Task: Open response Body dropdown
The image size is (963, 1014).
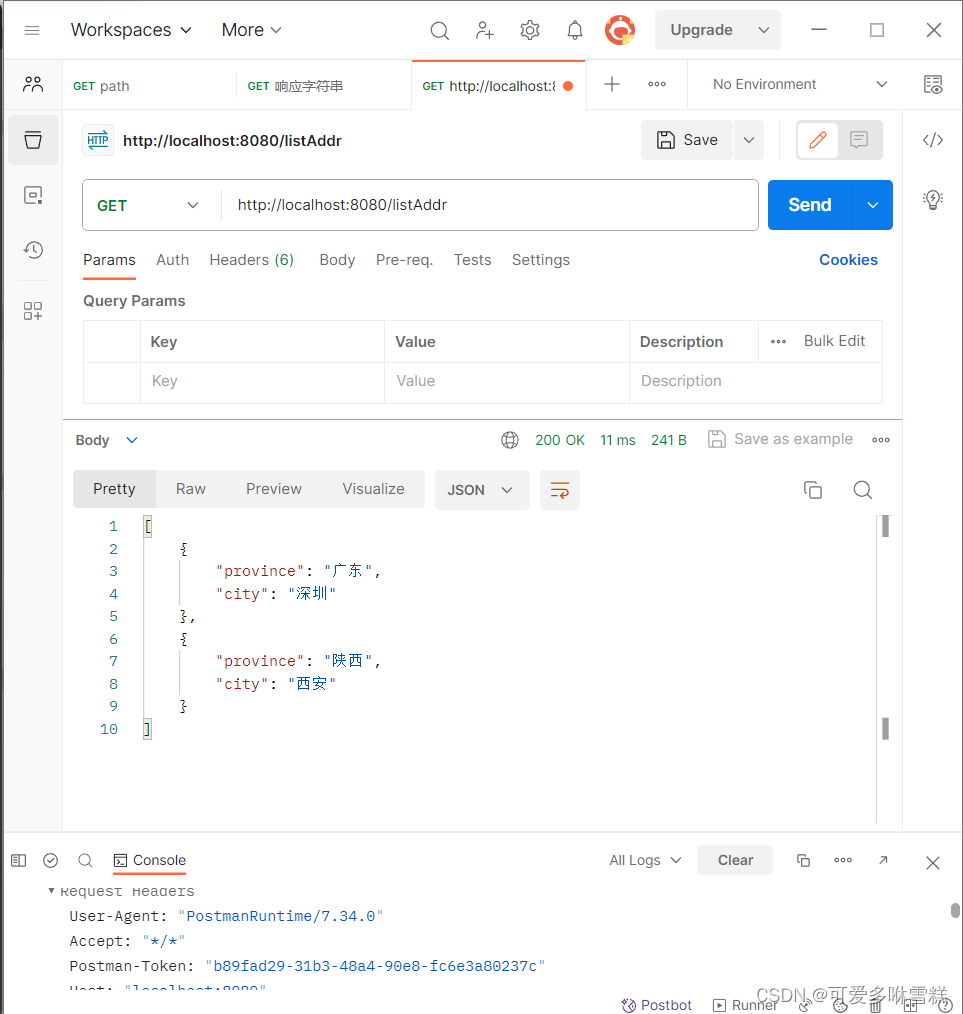Action: coord(107,440)
